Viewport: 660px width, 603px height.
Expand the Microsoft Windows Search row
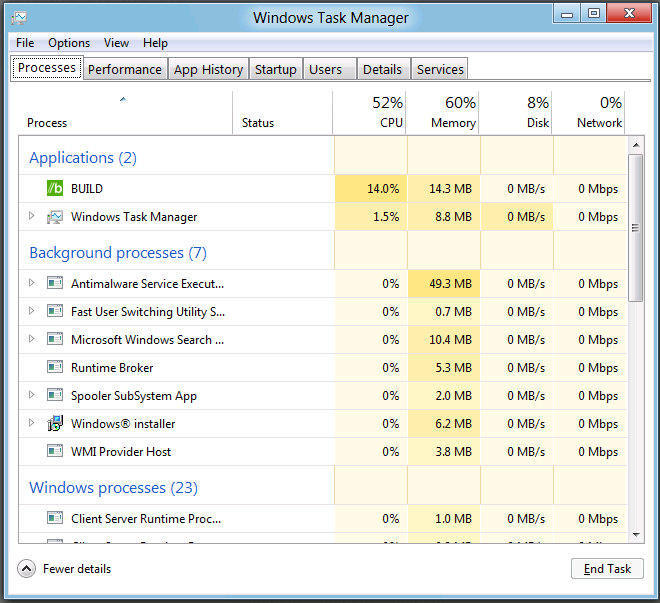coord(32,339)
